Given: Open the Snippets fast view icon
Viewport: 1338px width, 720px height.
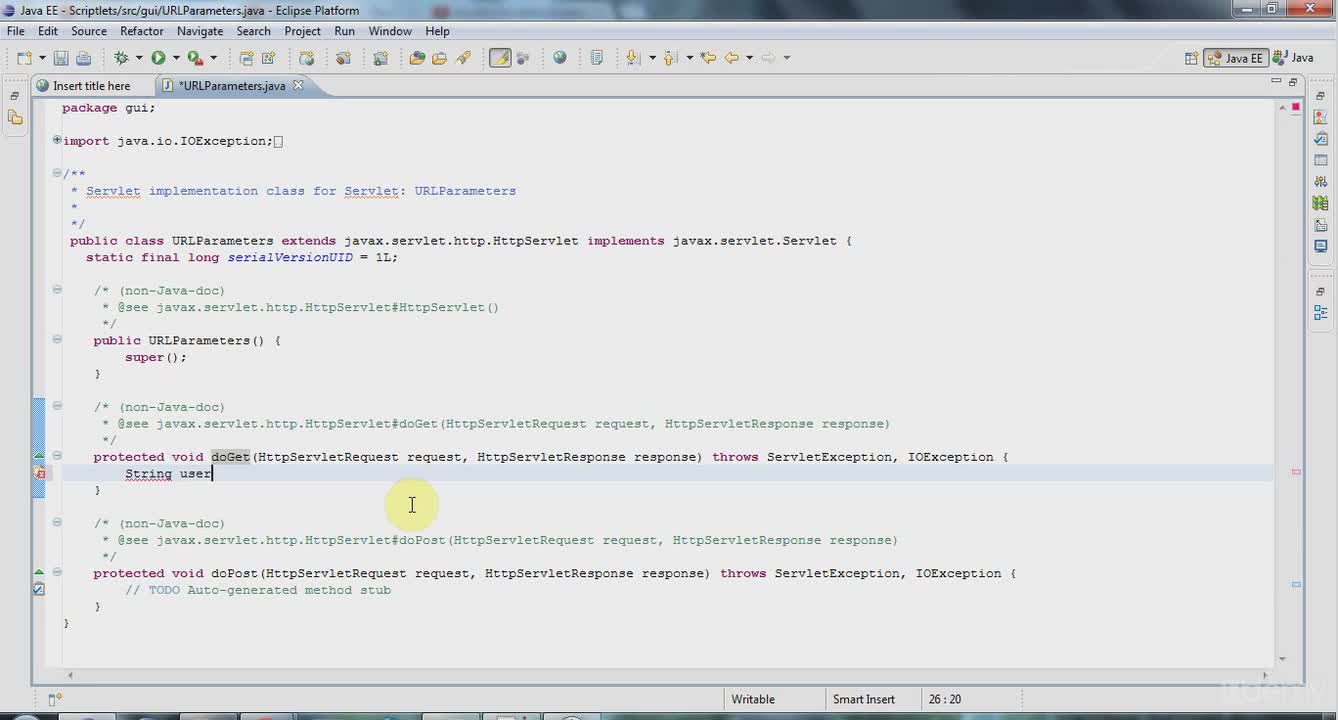Looking at the screenshot, I should pos(1321,224).
